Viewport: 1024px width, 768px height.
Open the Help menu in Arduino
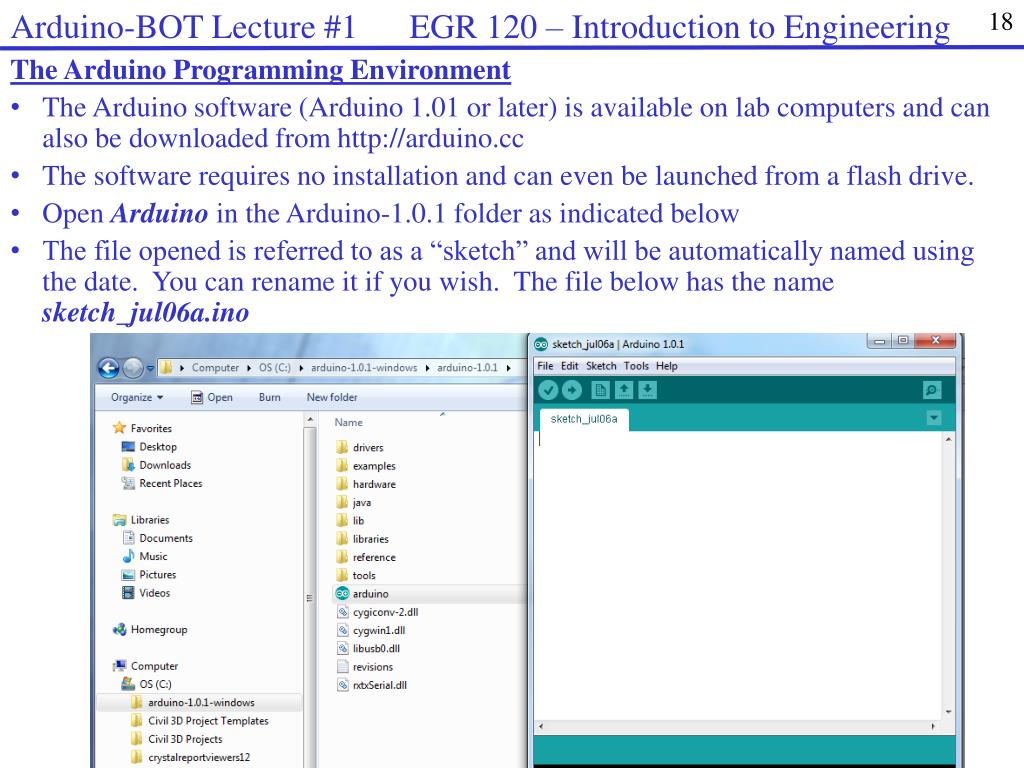(667, 366)
